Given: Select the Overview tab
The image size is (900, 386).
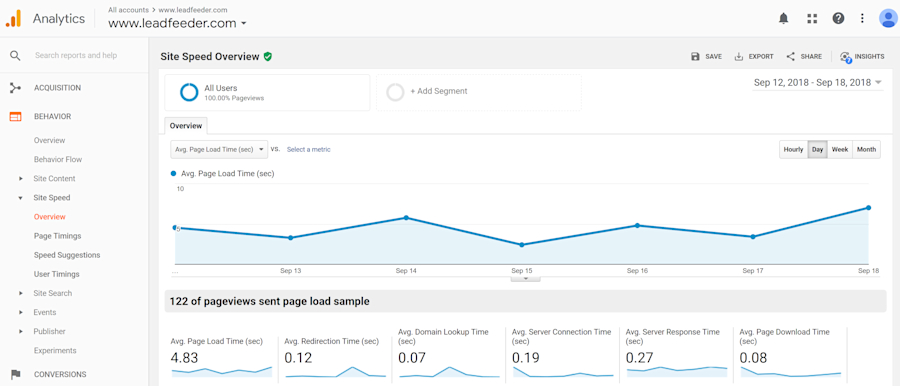Looking at the screenshot, I should (185, 126).
